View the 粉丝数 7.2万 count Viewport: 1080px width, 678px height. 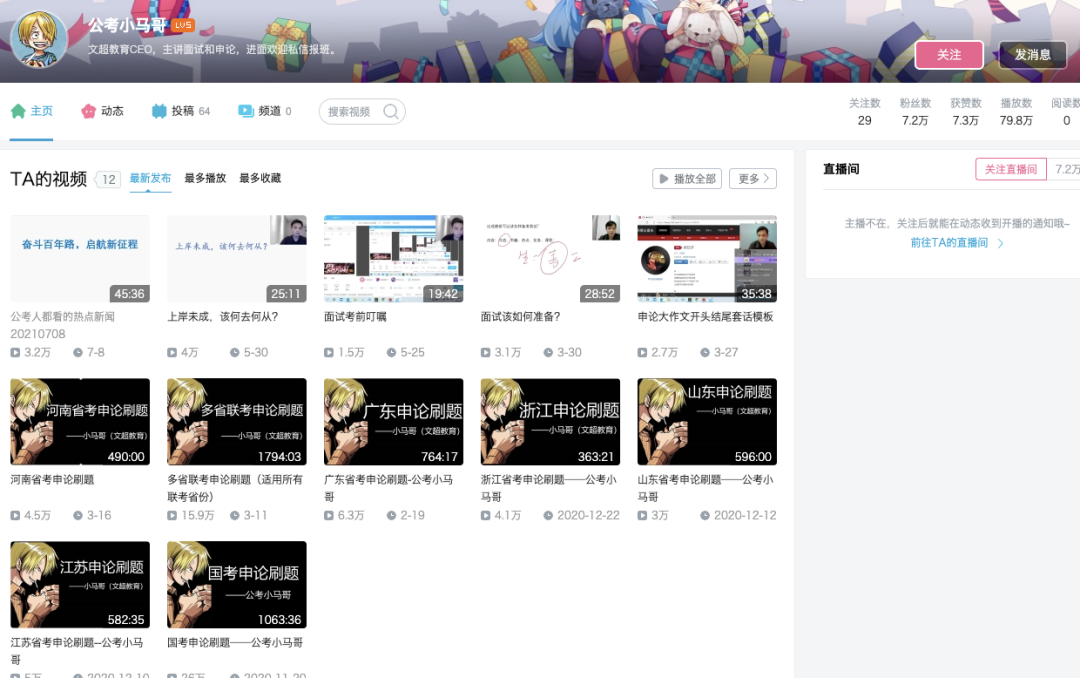tap(915, 112)
